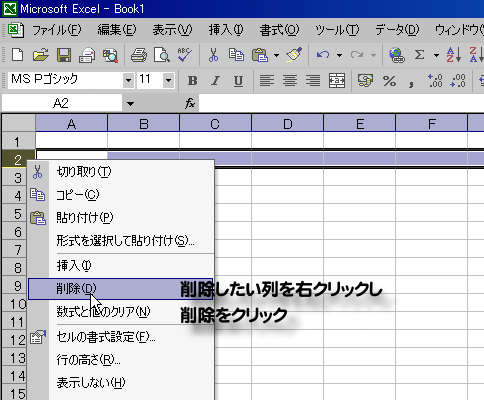
Task: Click the Print icon in toolbar
Action: point(139,55)
